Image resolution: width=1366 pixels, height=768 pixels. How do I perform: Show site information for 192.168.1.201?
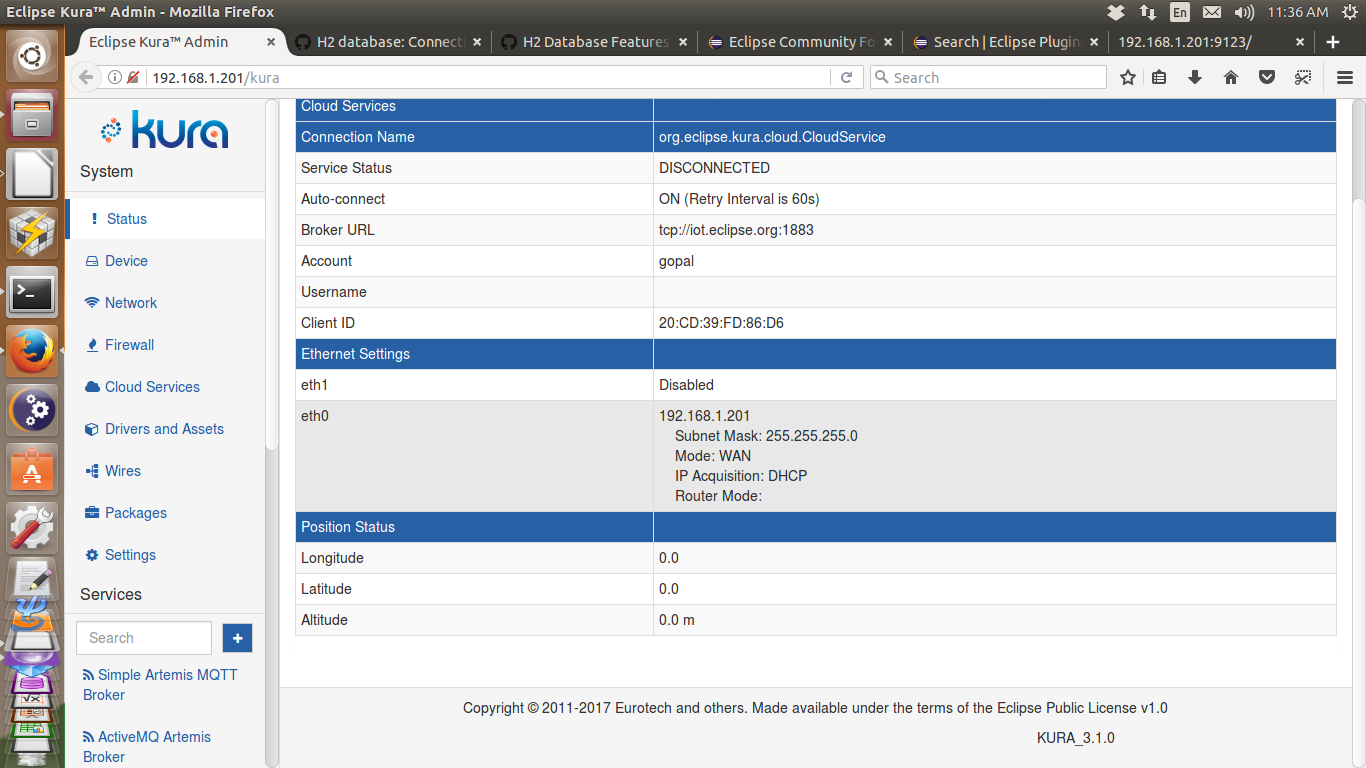point(114,78)
